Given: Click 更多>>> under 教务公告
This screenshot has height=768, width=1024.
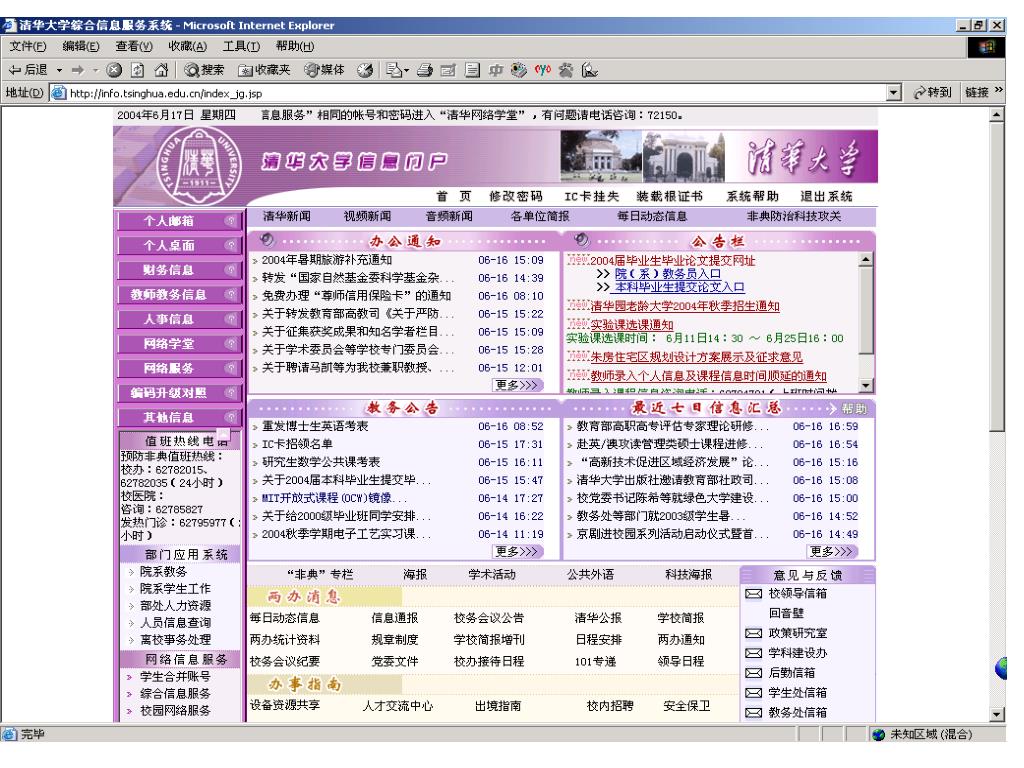Looking at the screenshot, I should coord(518,552).
